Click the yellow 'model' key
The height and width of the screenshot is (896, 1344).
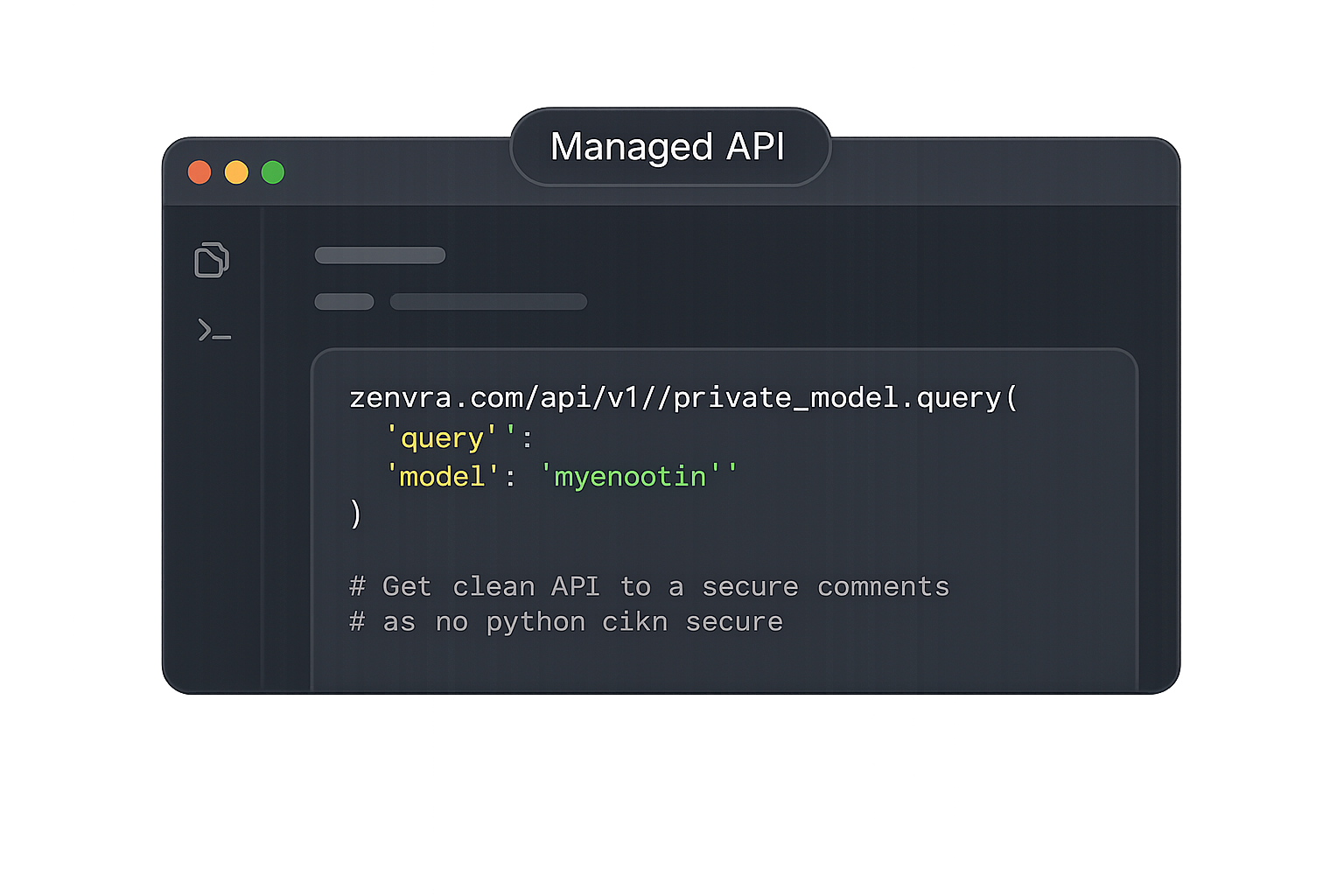pyautogui.click(x=443, y=477)
